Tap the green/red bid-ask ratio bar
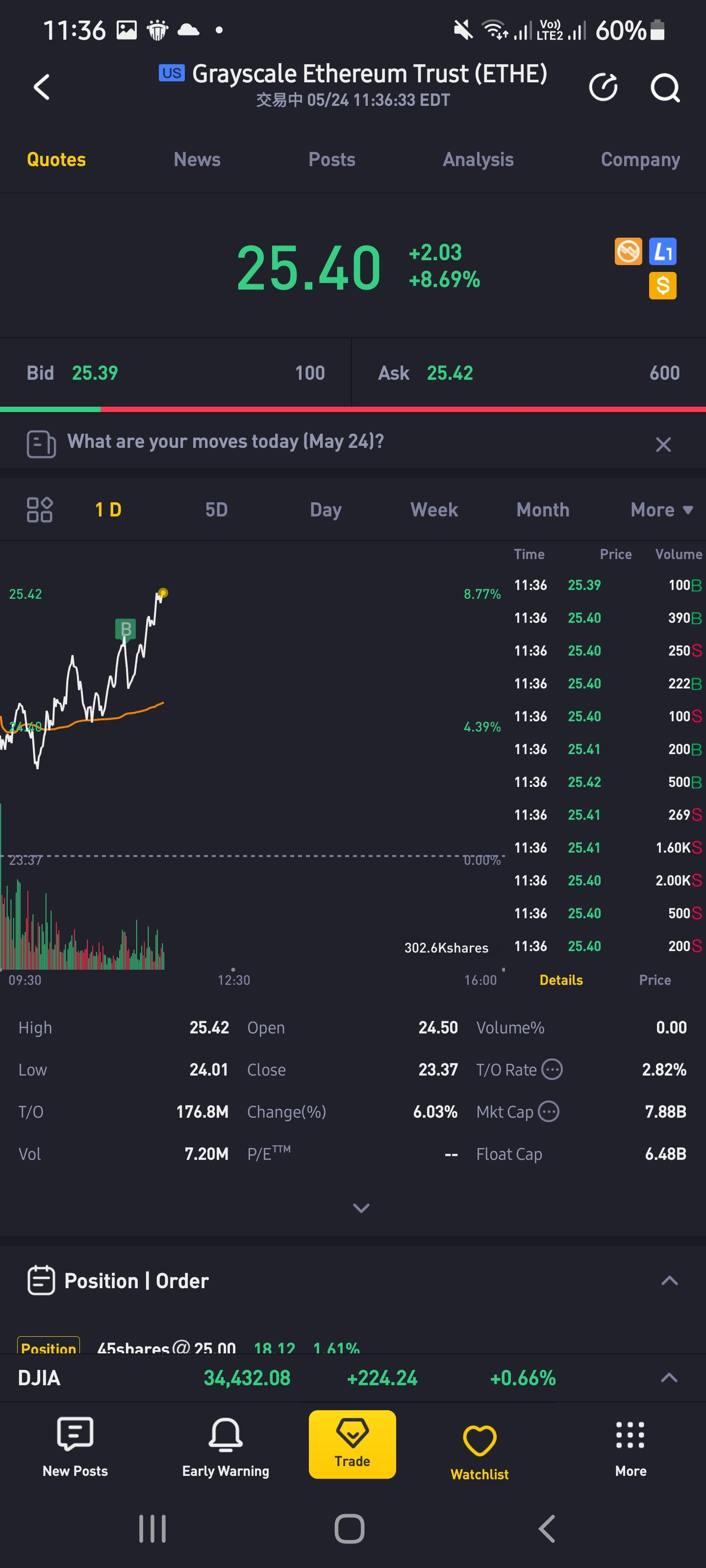 (x=353, y=410)
